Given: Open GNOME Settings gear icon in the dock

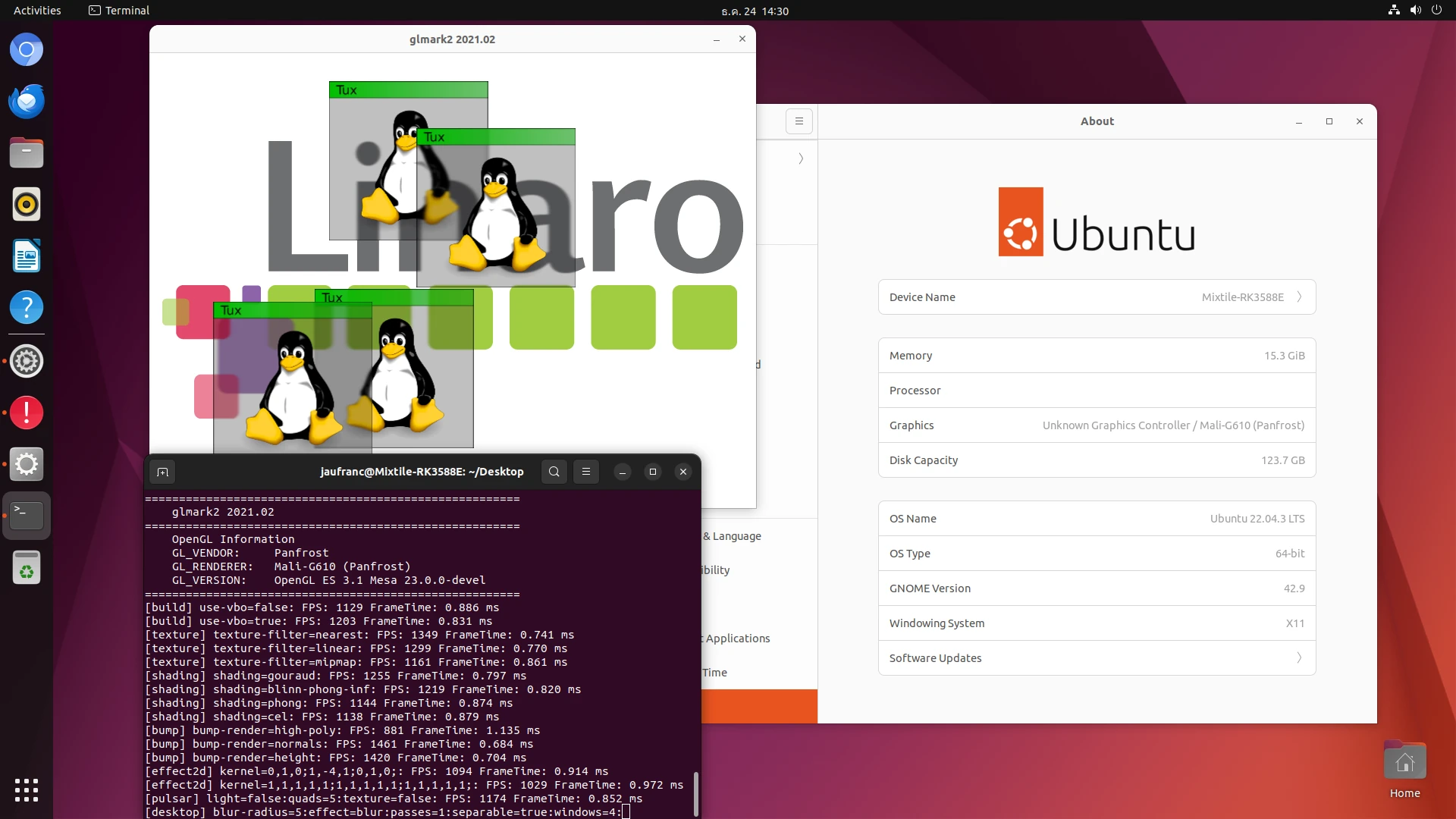Looking at the screenshot, I should click(27, 361).
